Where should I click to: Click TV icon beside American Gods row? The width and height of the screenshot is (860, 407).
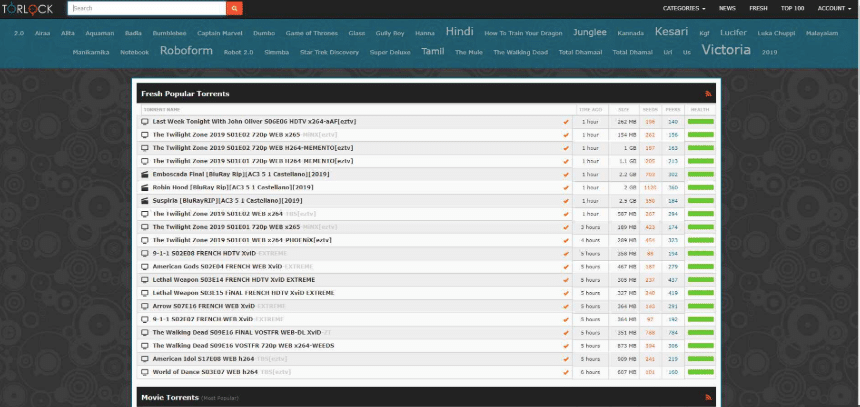(145, 267)
